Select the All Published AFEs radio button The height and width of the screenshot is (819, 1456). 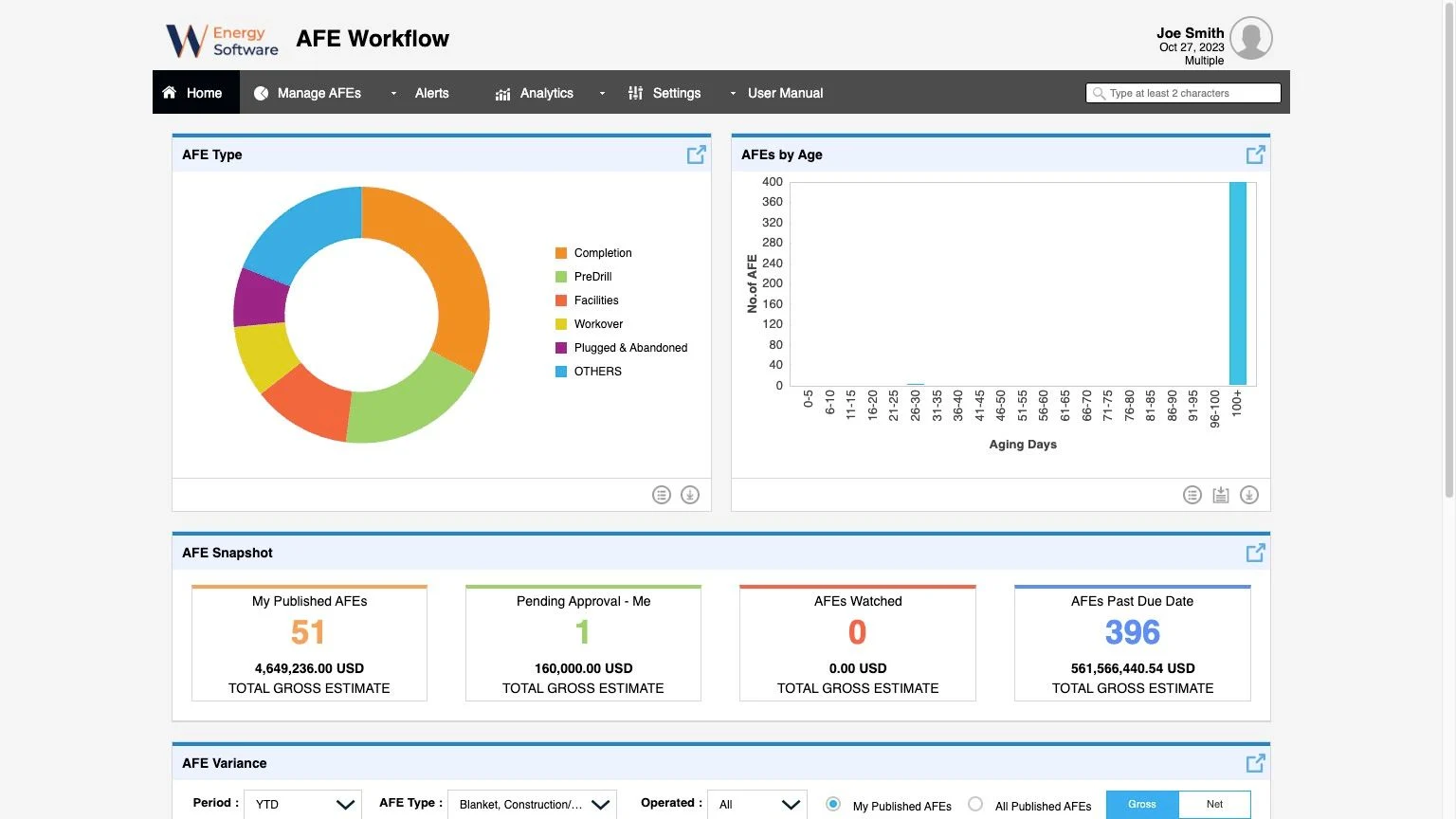click(x=974, y=803)
